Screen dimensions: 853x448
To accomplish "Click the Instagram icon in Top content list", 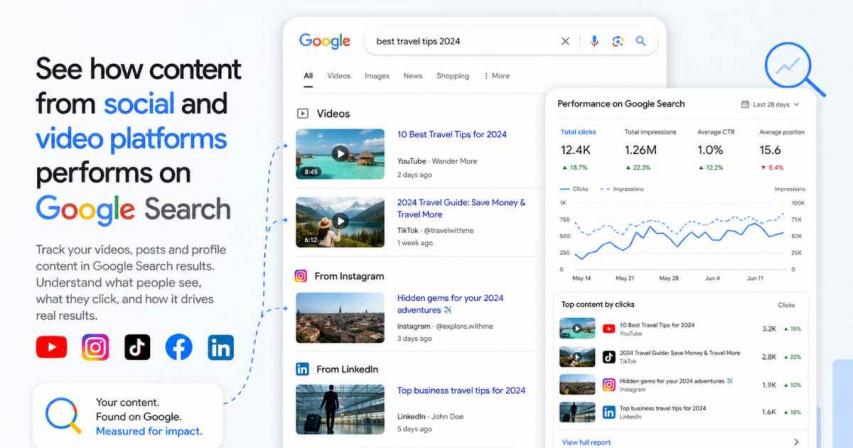I will 609,384.
